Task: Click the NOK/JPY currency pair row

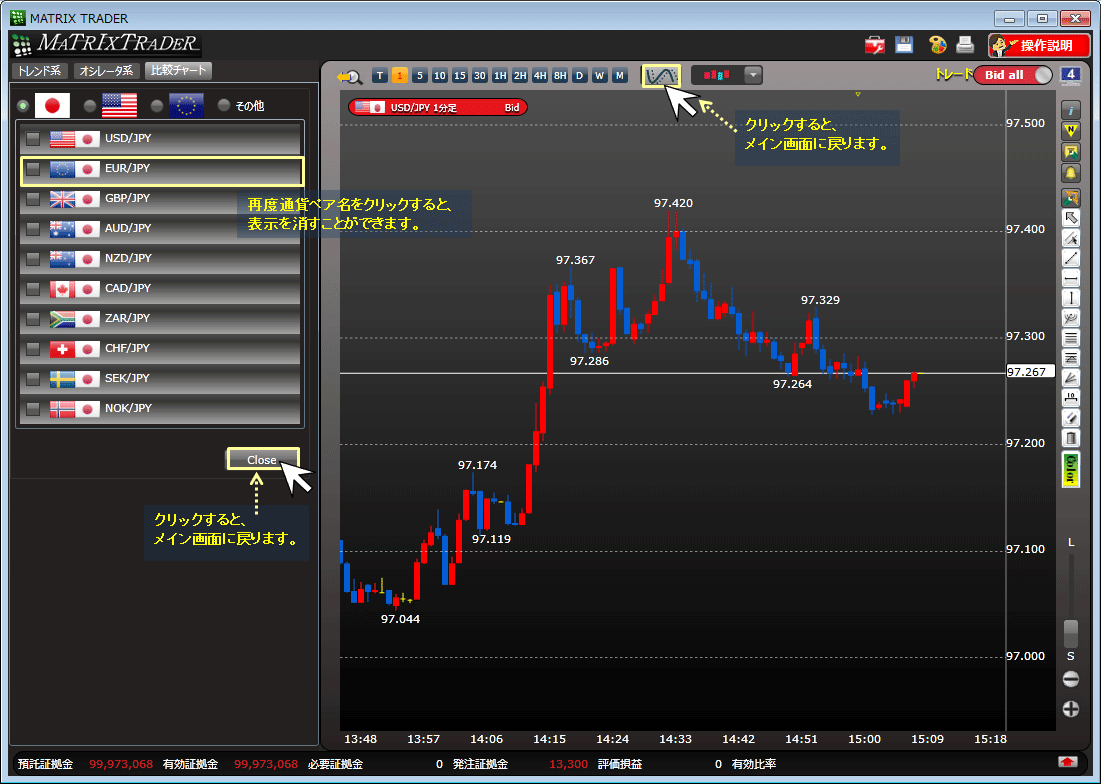Action: 160,408
